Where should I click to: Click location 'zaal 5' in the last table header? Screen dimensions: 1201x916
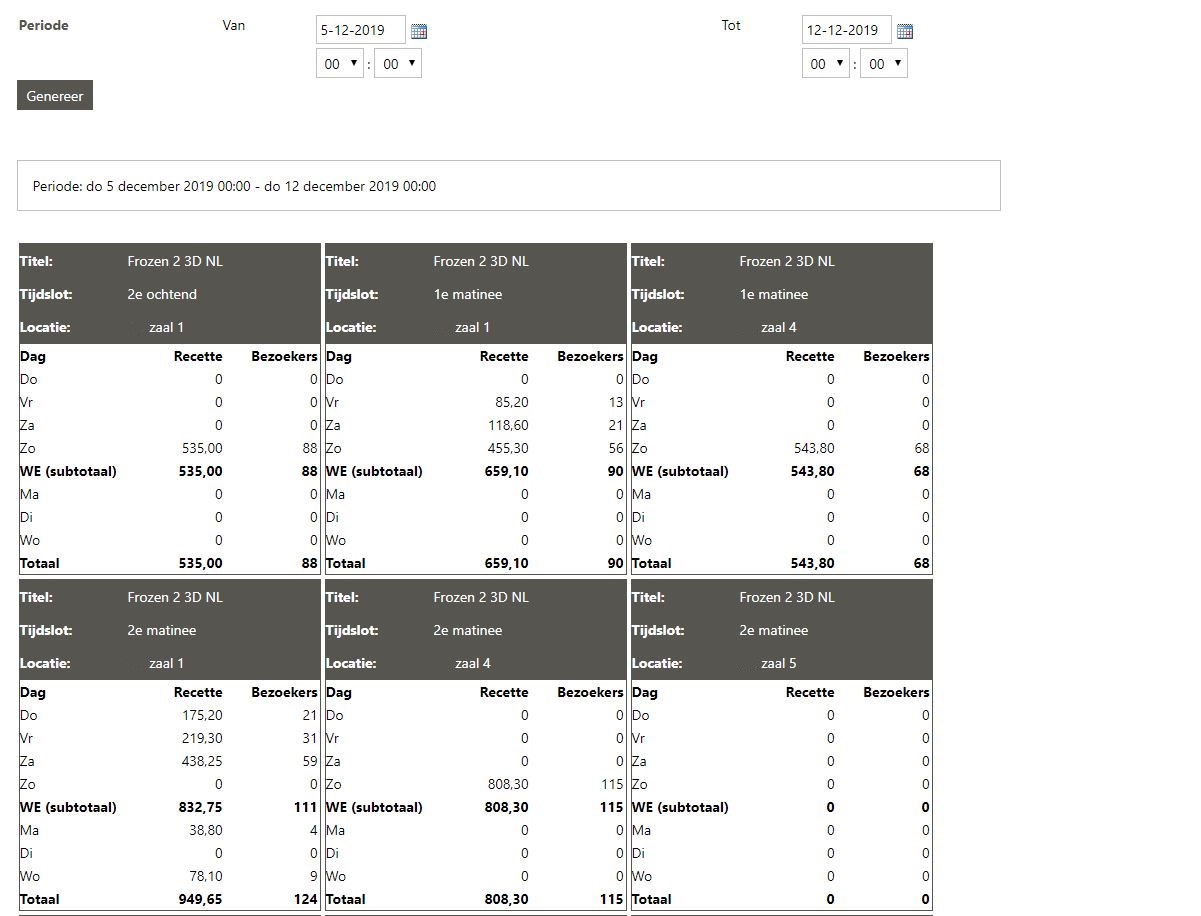(779, 663)
